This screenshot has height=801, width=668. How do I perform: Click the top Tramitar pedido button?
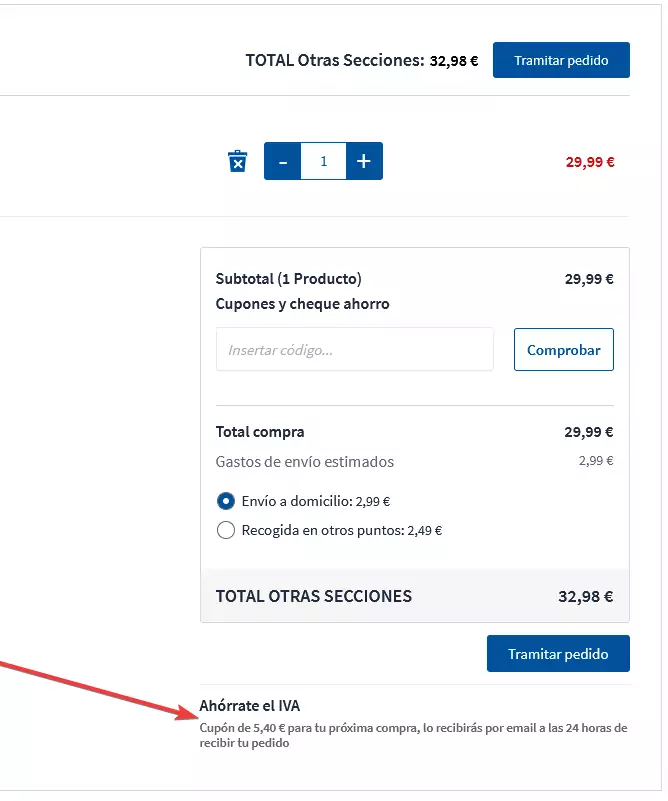pos(561,60)
